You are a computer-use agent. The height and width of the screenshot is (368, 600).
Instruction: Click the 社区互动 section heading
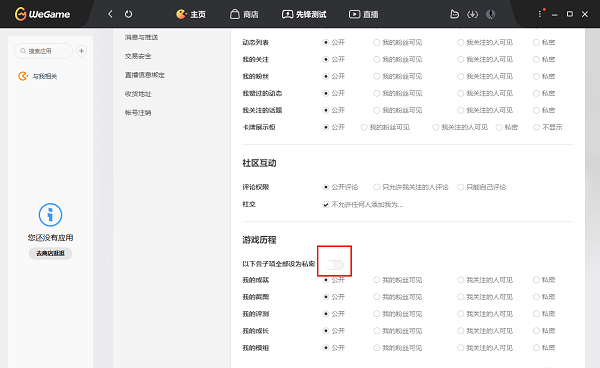click(x=259, y=163)
